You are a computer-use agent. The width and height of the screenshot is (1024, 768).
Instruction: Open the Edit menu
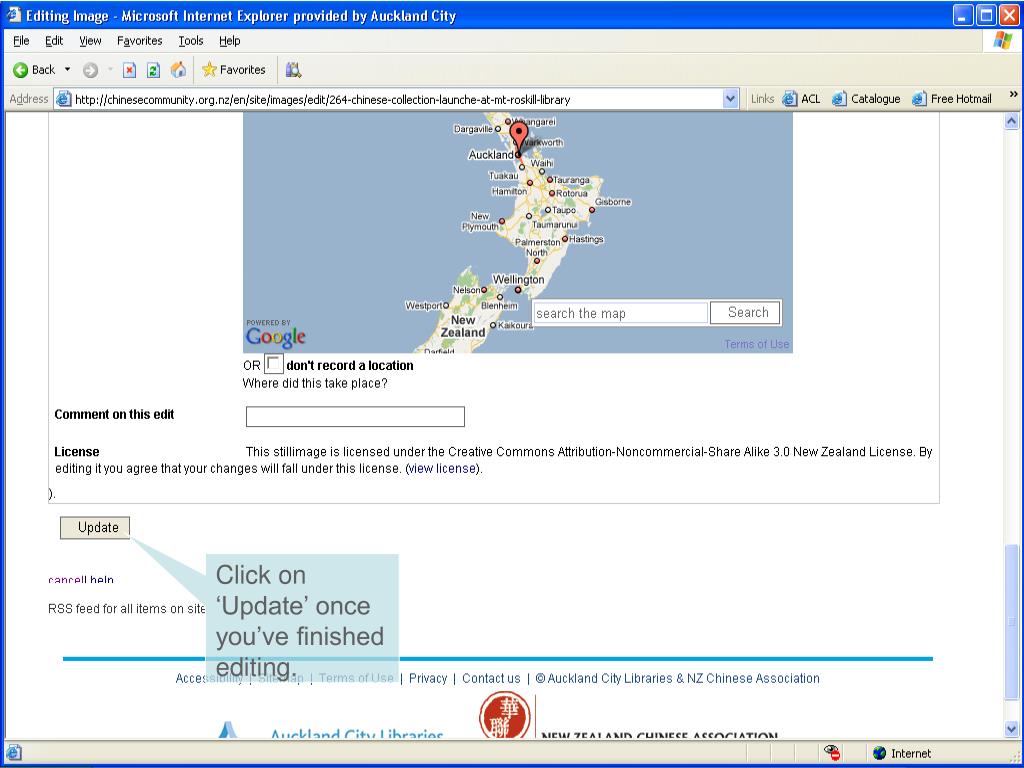tap(54, 40)
